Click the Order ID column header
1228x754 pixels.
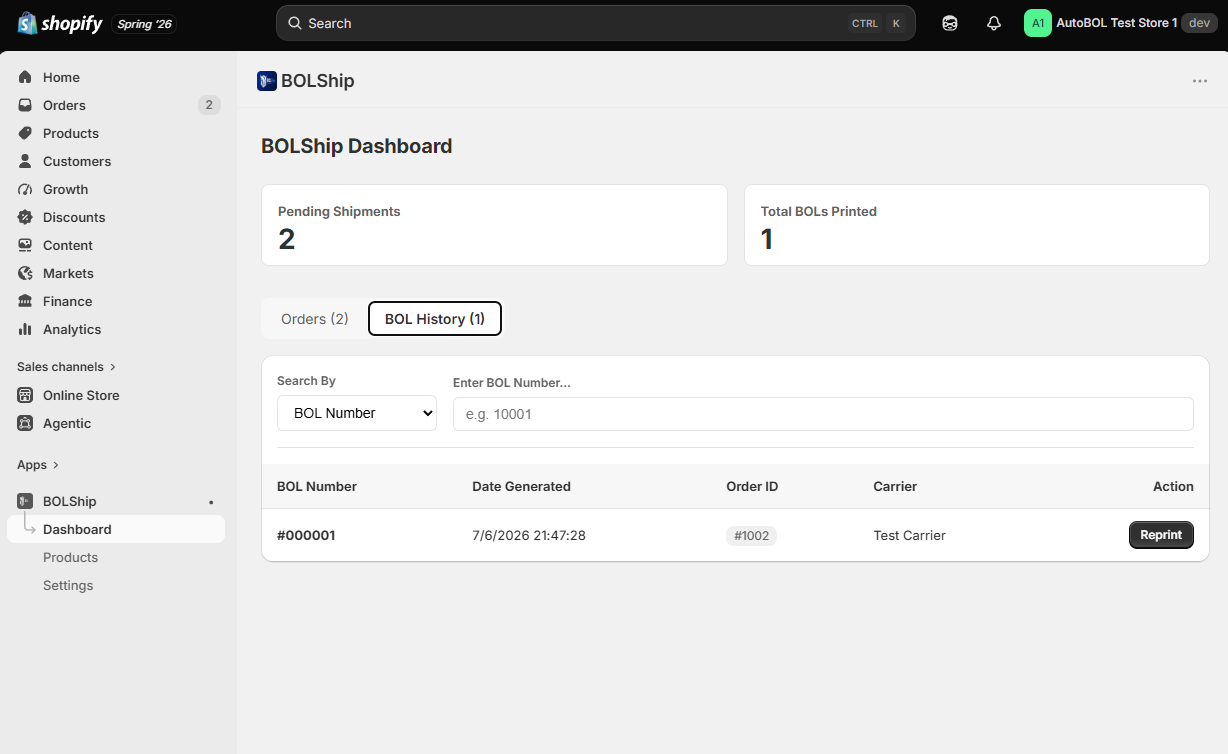(x=752, y=486)
